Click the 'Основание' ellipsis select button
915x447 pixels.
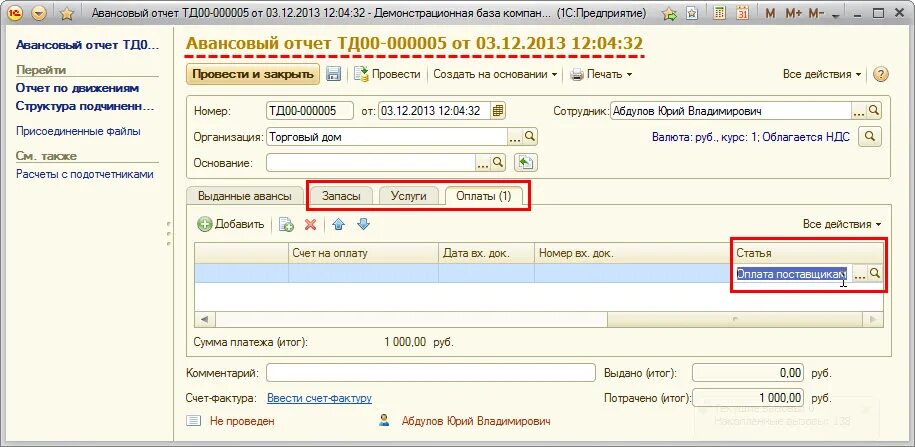[x=483, y=163]
